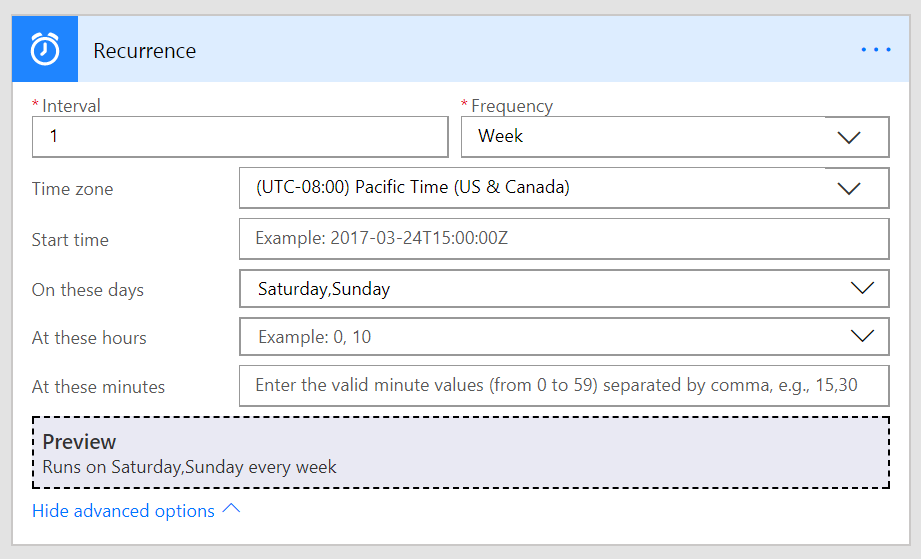Focus the At these minutes text box

(563, 385)
